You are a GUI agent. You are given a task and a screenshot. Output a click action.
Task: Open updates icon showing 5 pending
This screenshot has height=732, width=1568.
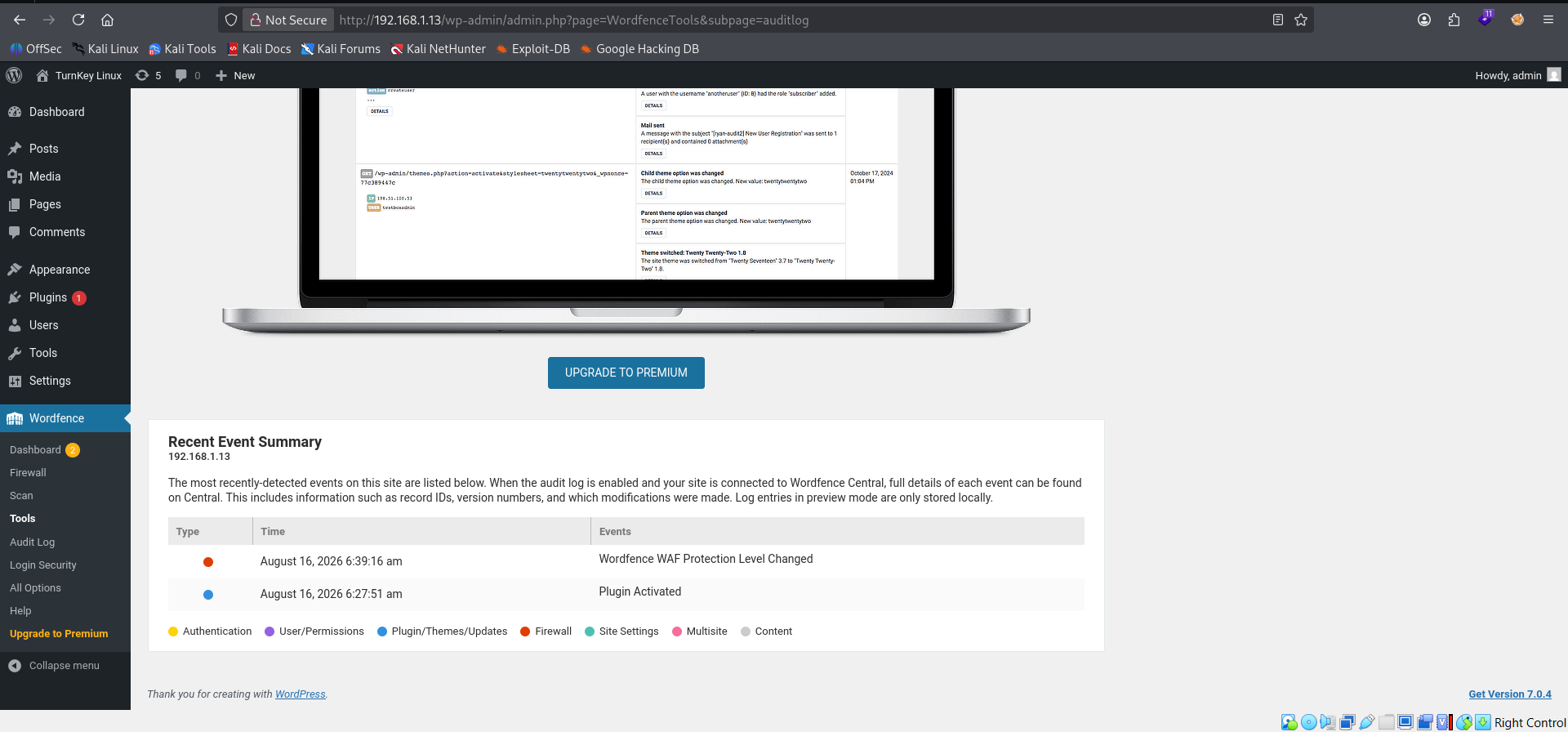149,75
